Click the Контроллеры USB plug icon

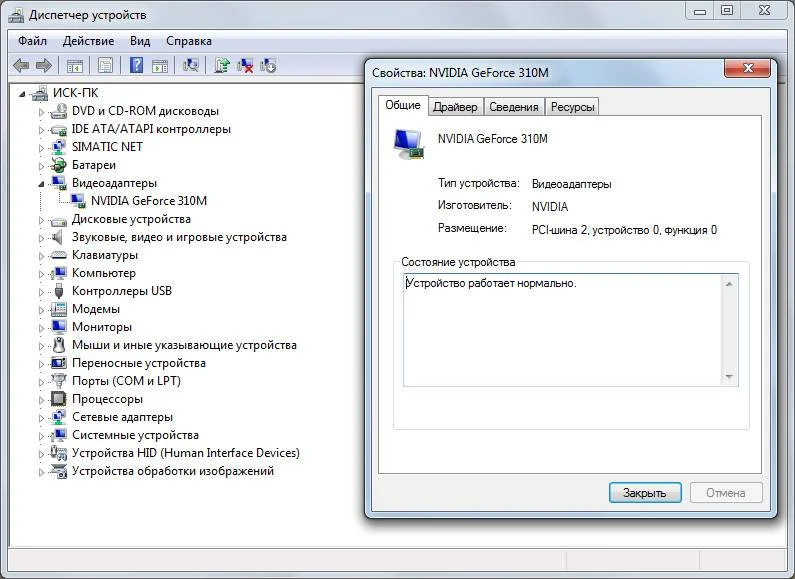click(x=59, y=291)
